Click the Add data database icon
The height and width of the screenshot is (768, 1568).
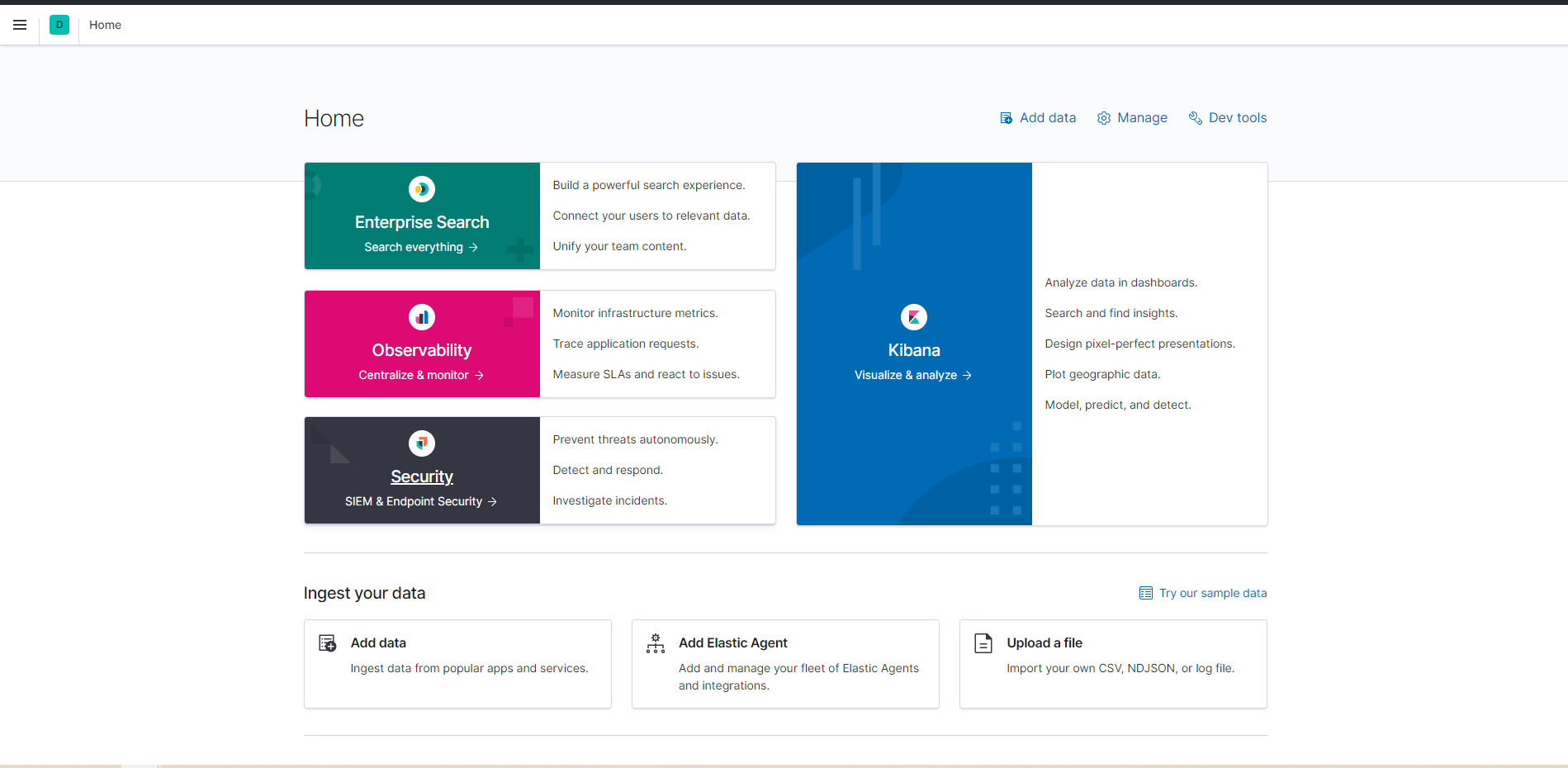(1006, 117)
